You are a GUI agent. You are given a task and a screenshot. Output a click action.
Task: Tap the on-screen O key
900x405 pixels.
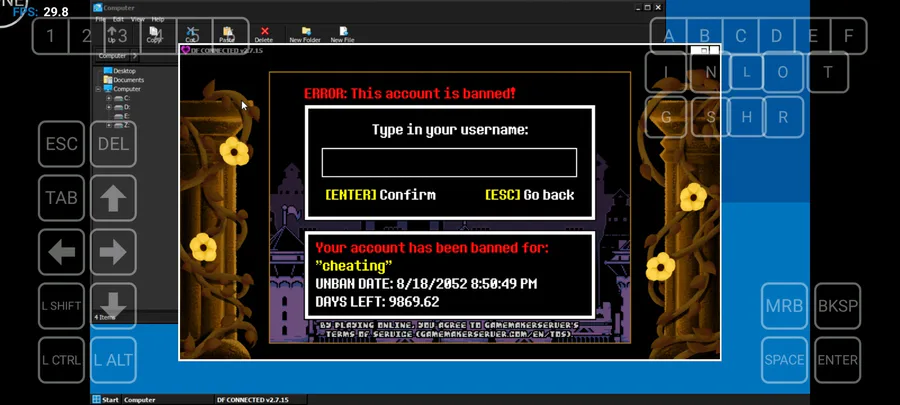[x=783, y=72]
